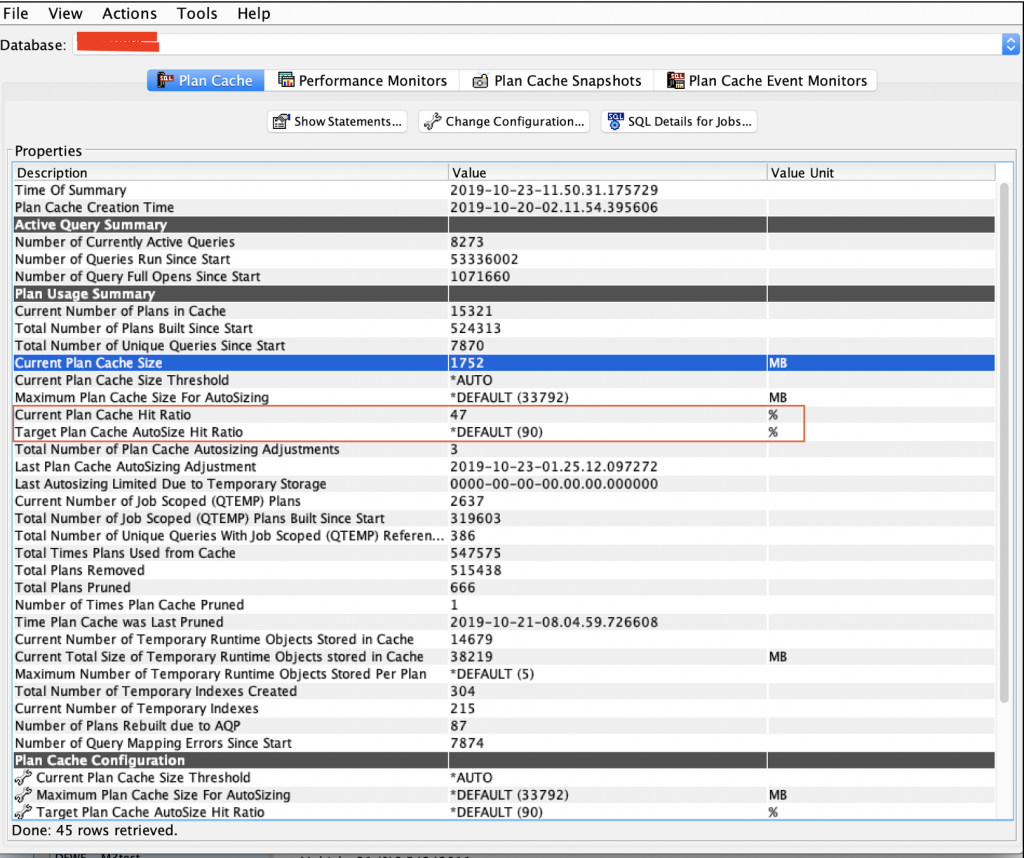The image size is (1024, 858).
Task: Open the File menu
Action: (16, 13)
